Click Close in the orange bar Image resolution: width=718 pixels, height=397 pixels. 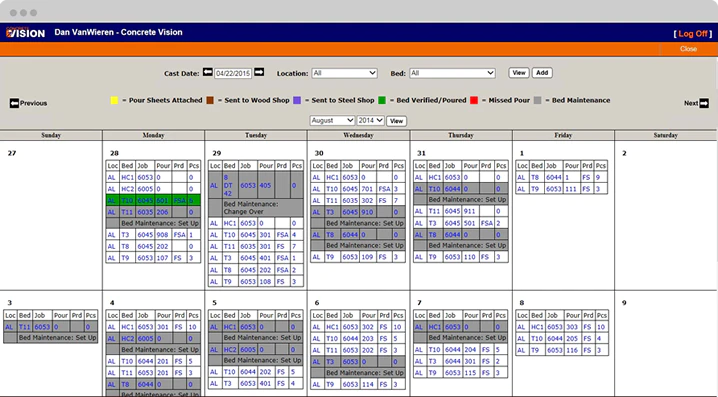(688, 49)
